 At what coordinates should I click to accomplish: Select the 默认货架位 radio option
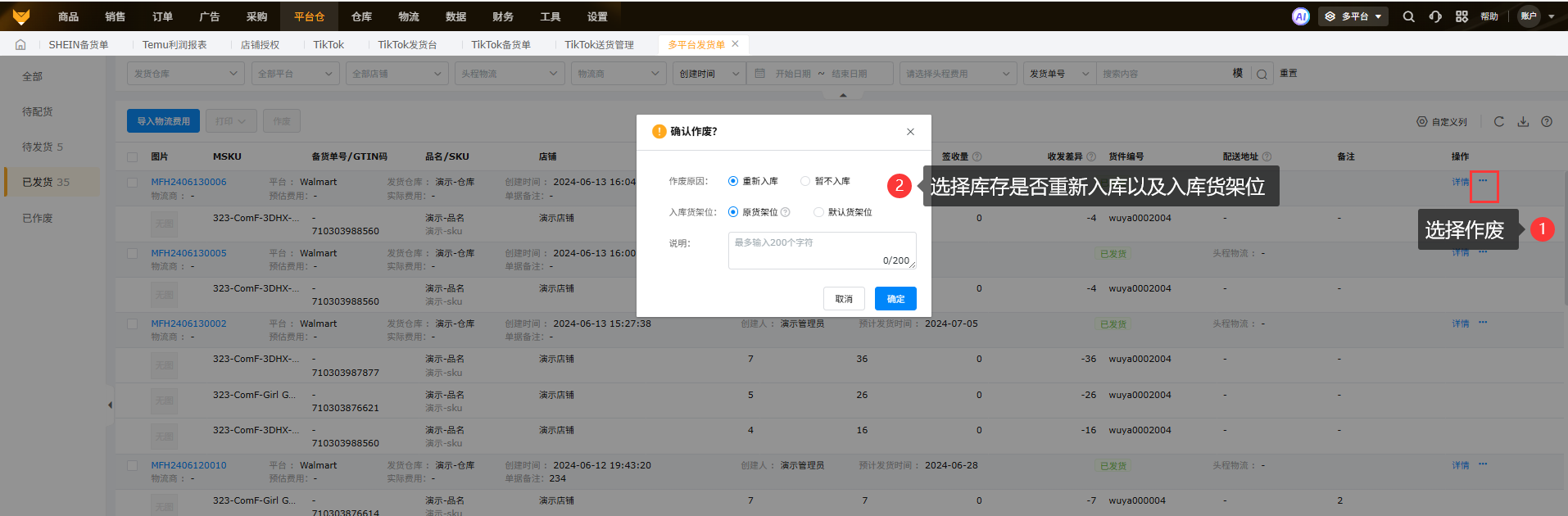pyautogui.click(x=818, y=212)
